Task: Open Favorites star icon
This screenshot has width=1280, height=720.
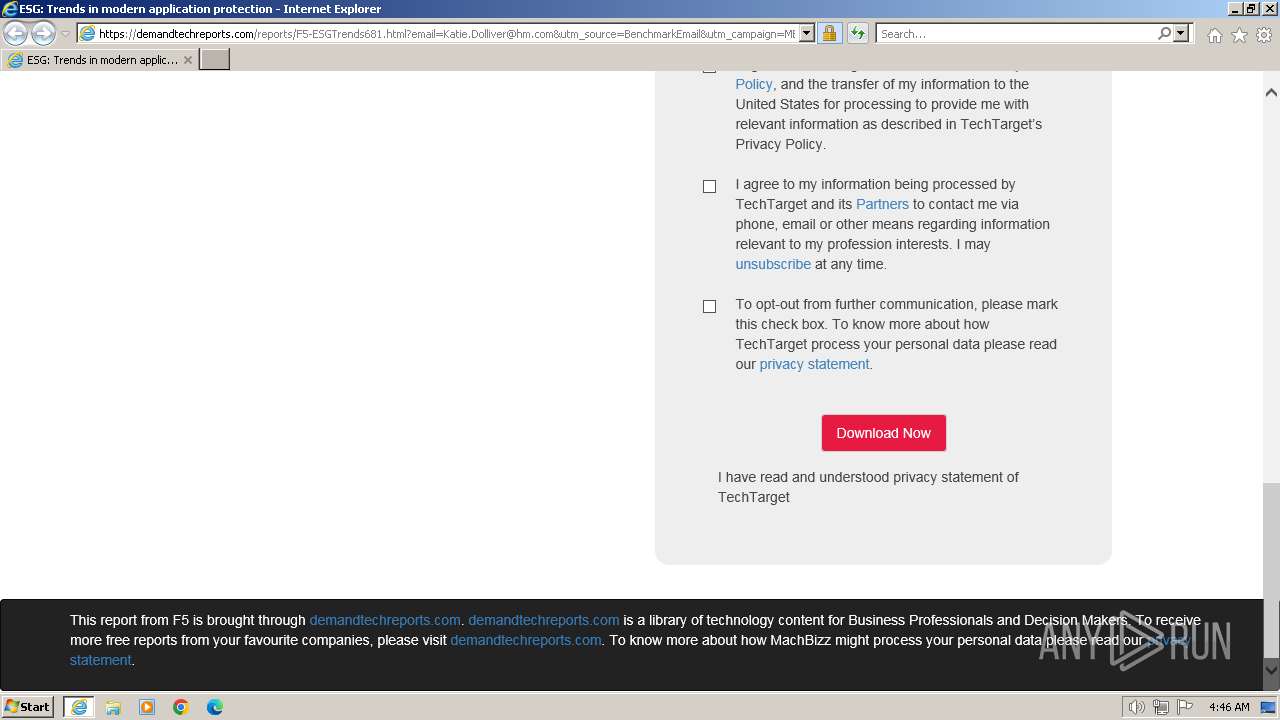Action: pos(1239,35)
